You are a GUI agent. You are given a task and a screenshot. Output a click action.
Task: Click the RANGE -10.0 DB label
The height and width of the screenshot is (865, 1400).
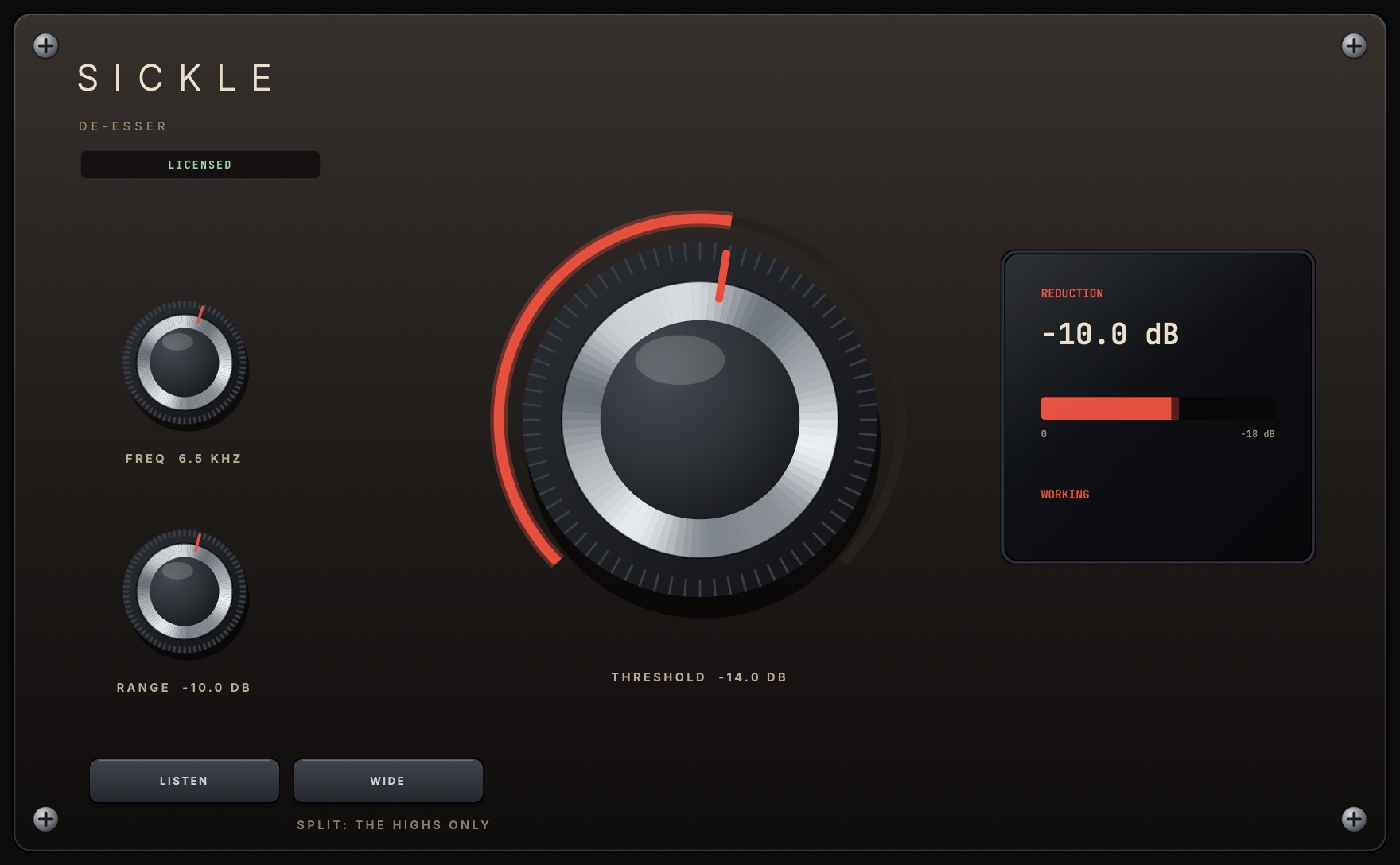point(184,688)
